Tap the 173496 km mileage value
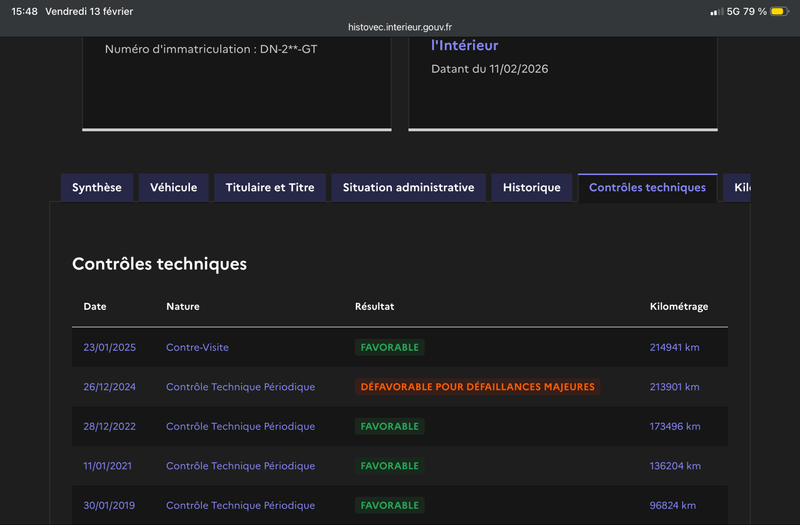This screenshot has width=800, height=525. tap(675, 427)
